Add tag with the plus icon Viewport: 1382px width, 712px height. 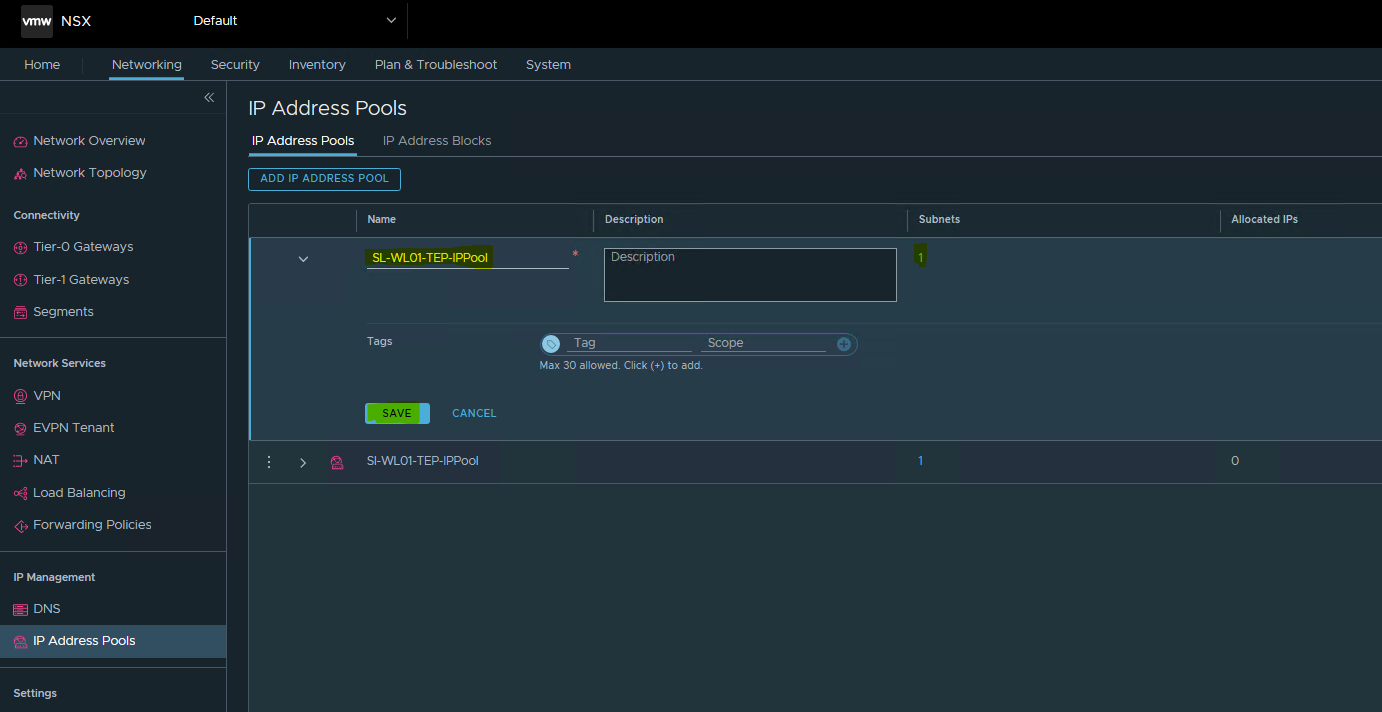pyautogui.click(x=843, y=344)
